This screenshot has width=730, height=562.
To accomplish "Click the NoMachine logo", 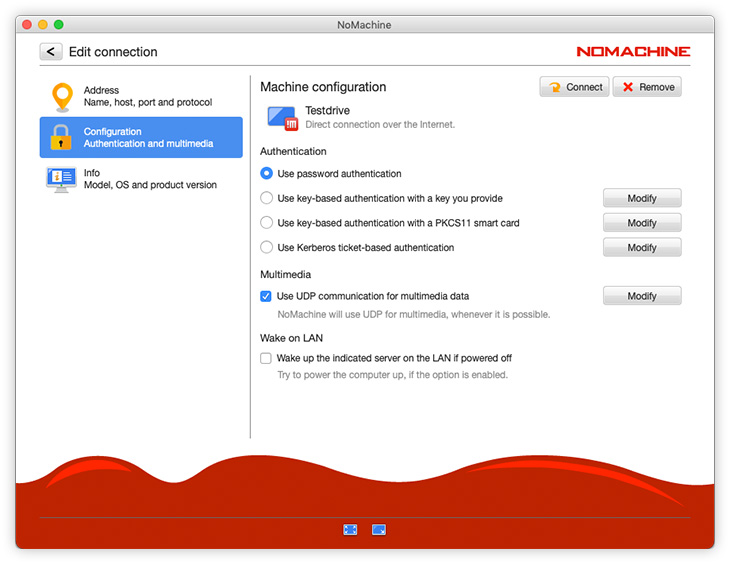I will point(633,51).
